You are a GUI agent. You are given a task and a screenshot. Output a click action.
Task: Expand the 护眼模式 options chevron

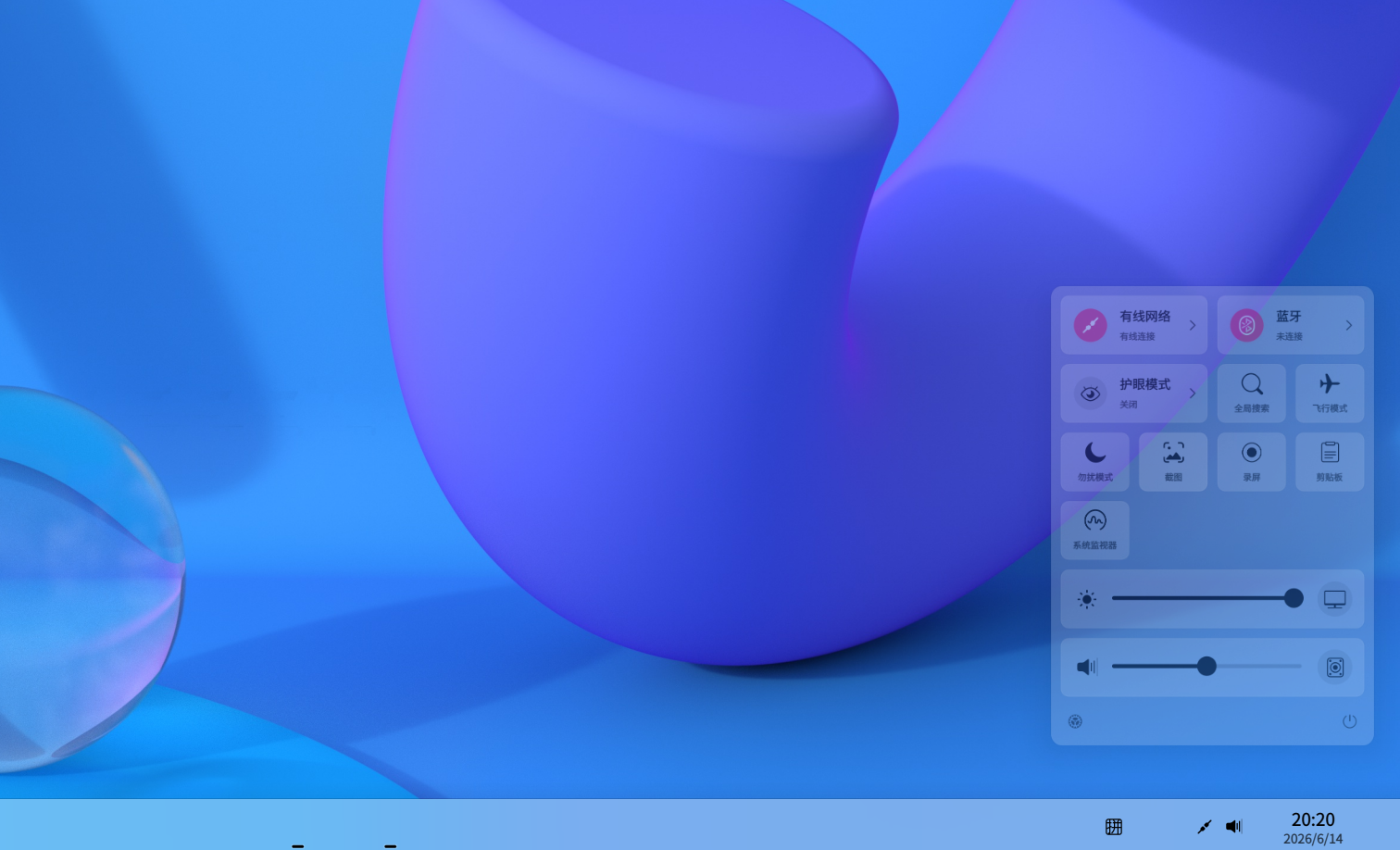(x=1193, y=394)
